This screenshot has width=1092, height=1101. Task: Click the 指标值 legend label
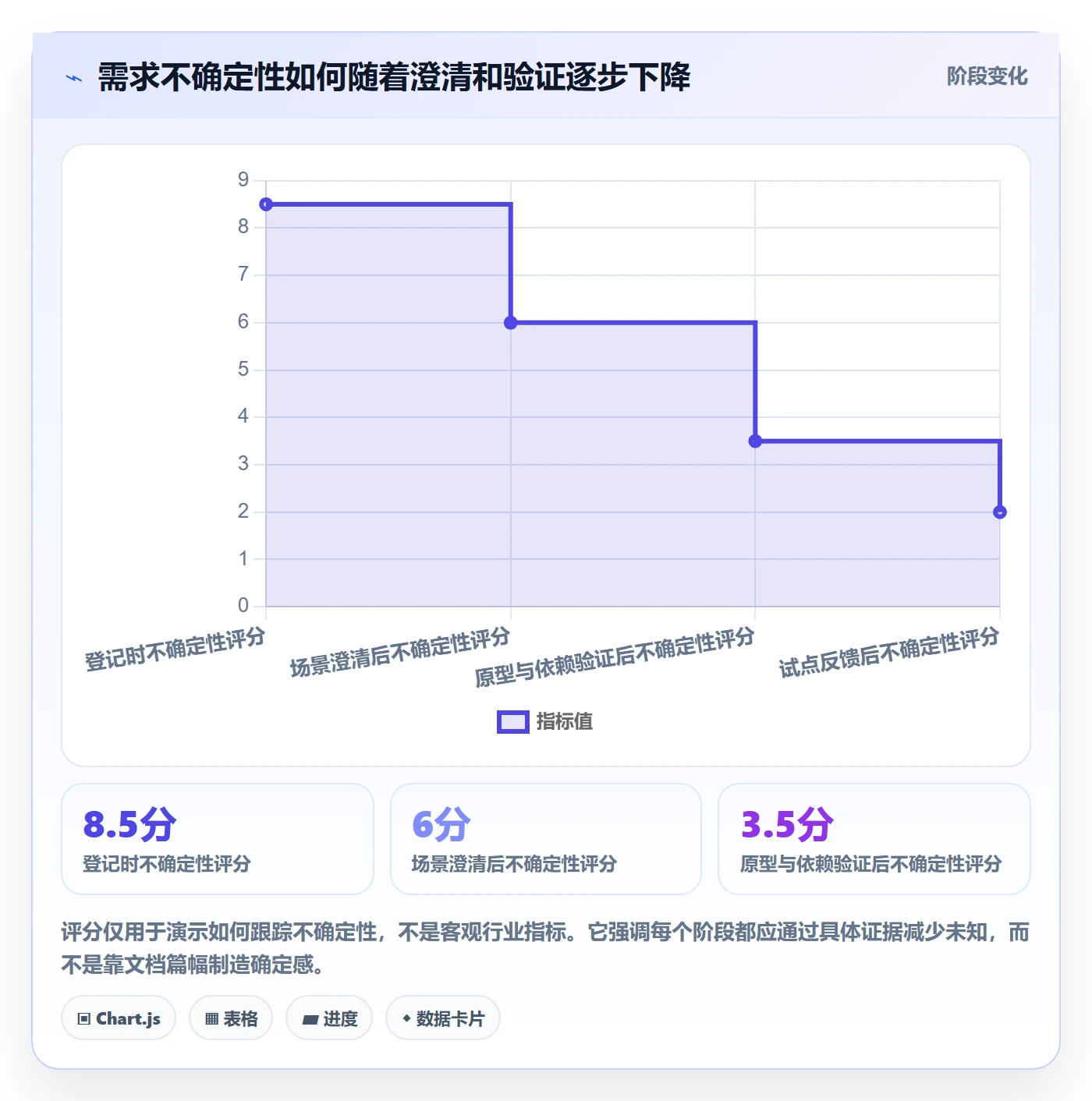tap(565, 722)
